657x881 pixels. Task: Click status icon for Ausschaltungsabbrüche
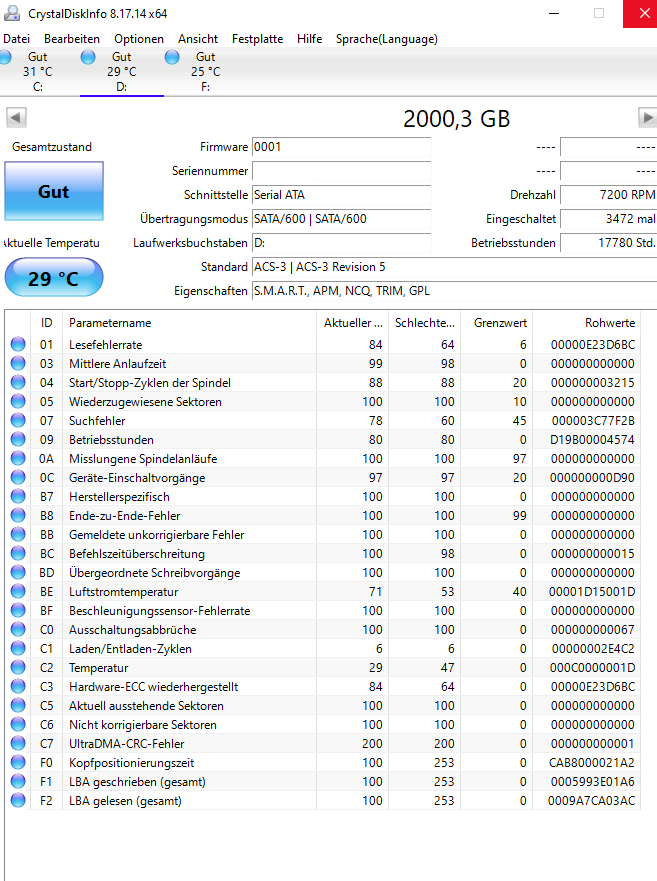(x=18, y=629)
